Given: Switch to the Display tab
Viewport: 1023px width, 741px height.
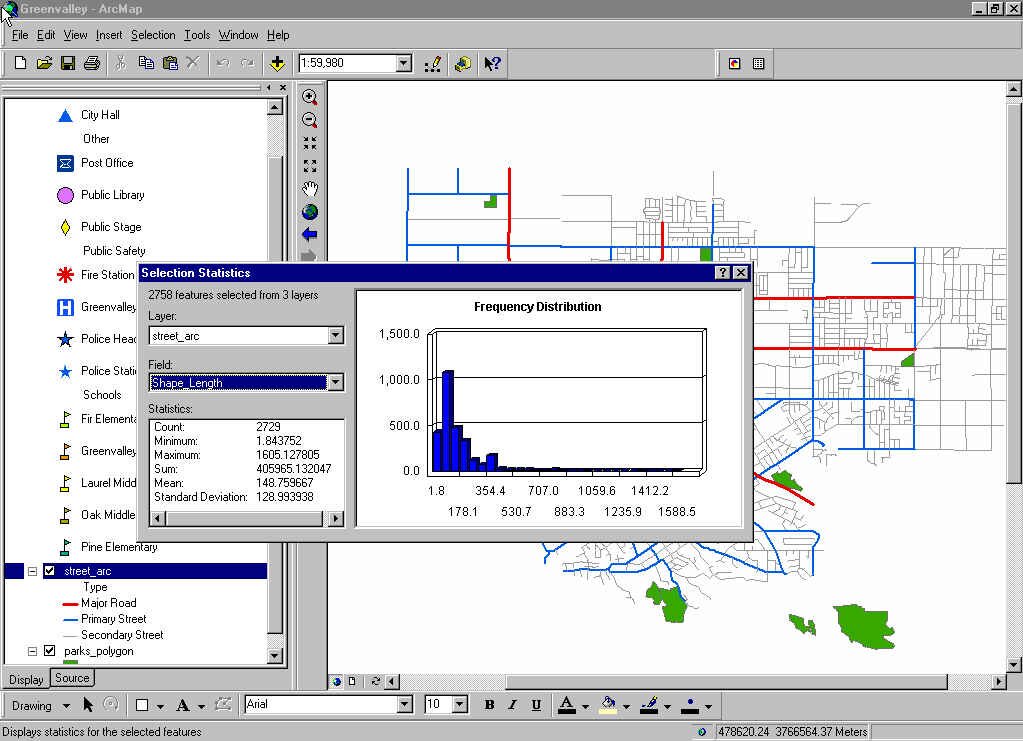Looking at the screenshot, I should 26,680.
